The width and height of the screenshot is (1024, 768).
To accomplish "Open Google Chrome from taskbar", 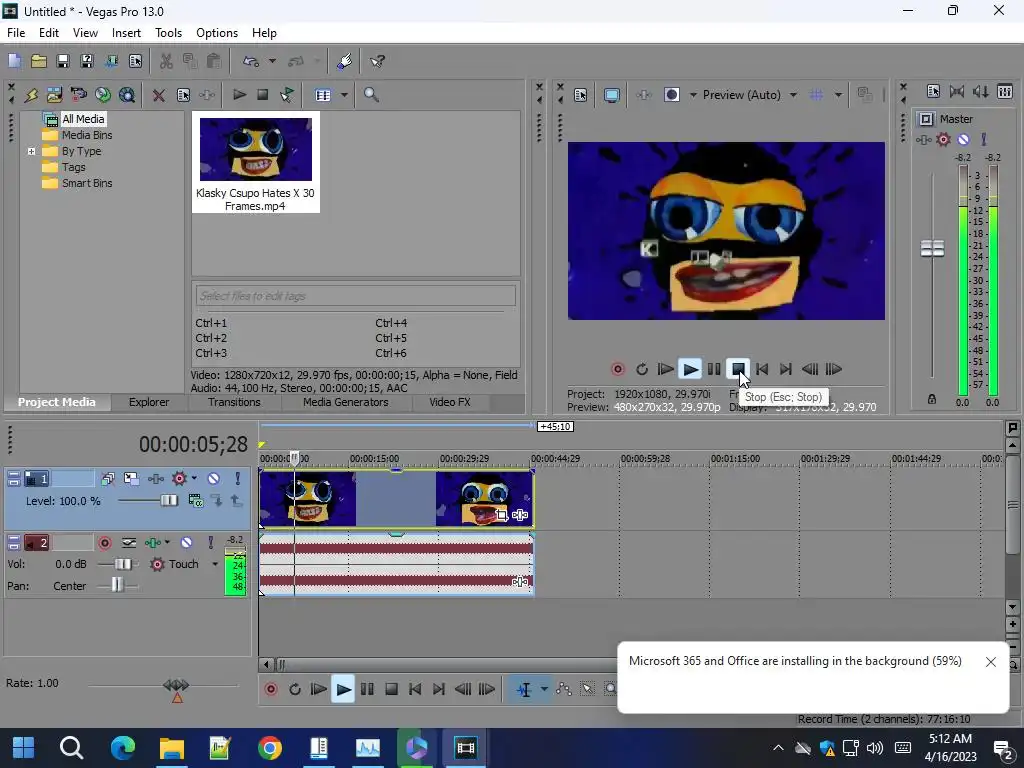I will coord(269,748).
